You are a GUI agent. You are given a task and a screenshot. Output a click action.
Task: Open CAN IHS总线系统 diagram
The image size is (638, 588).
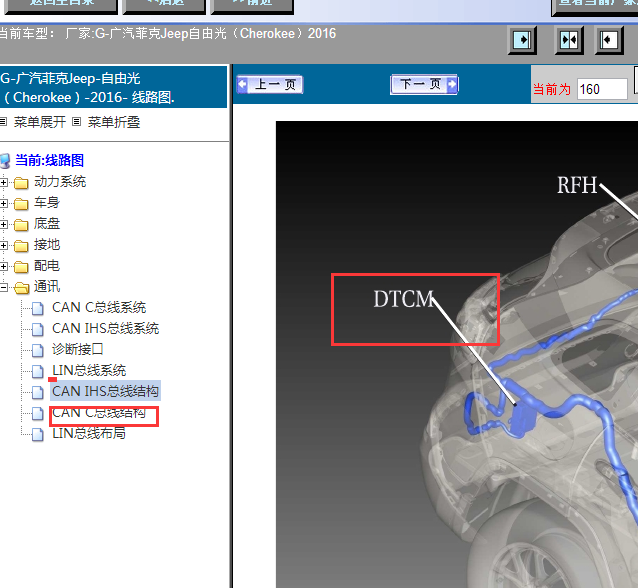(x=105, y=328)
